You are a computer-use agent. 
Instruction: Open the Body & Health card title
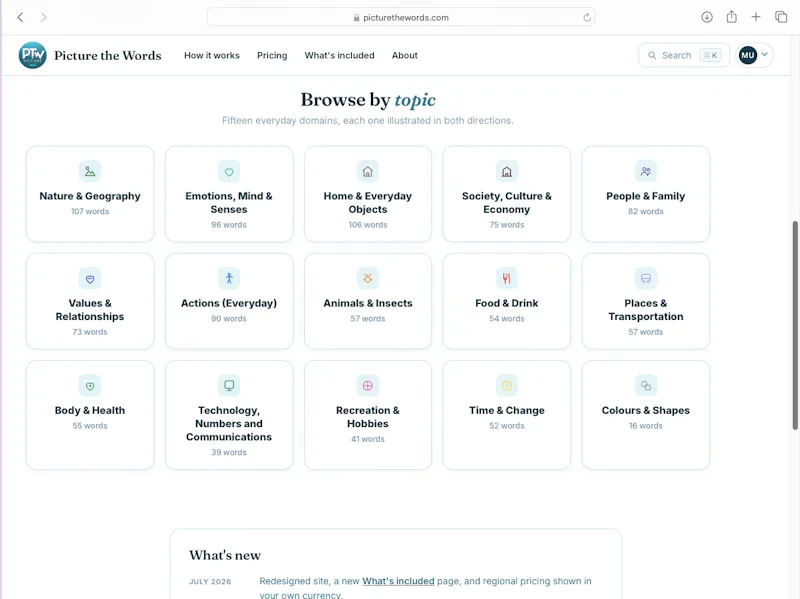pyautogui.click(x=90, y=410)
